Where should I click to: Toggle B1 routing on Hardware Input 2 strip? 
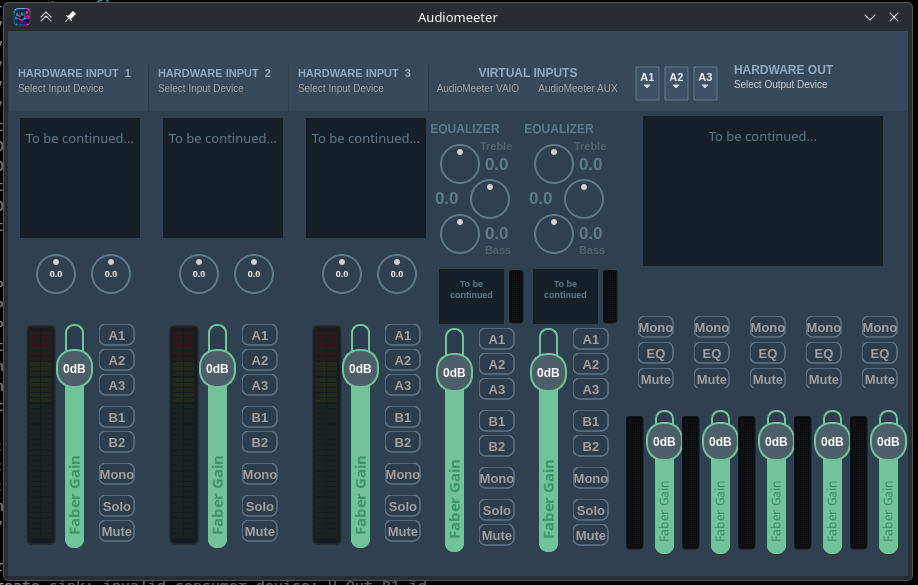259,417
